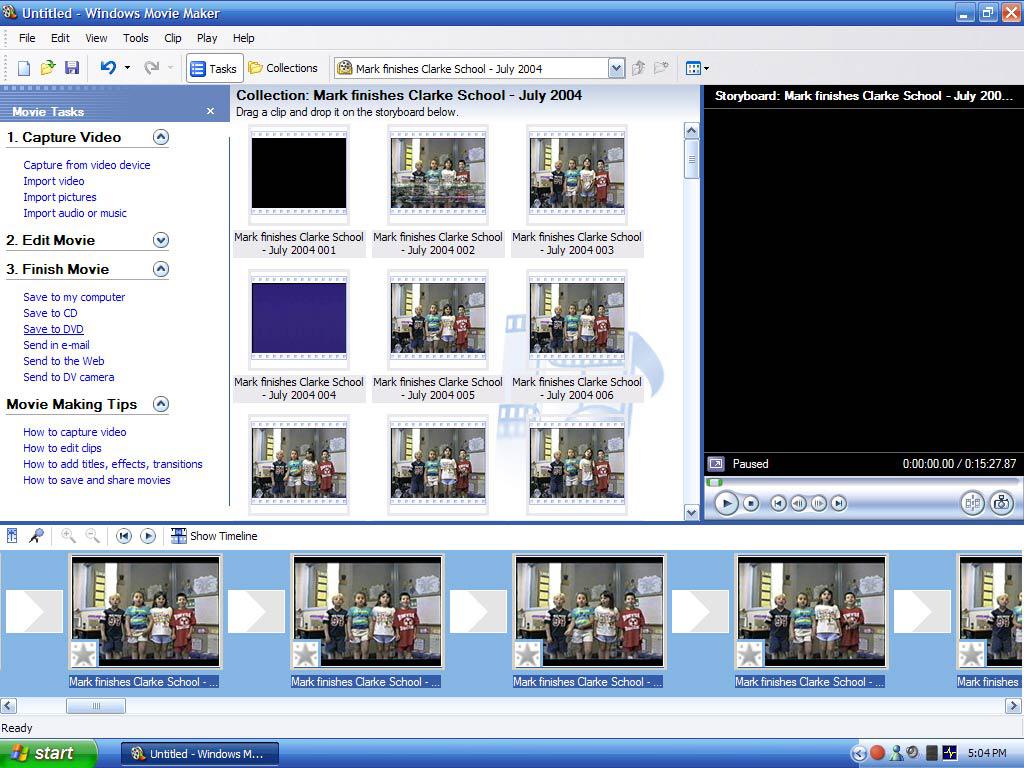Click the Stop button in the monitor
Viewport: 1024px width, 768px height.
[x=751, y=504]
